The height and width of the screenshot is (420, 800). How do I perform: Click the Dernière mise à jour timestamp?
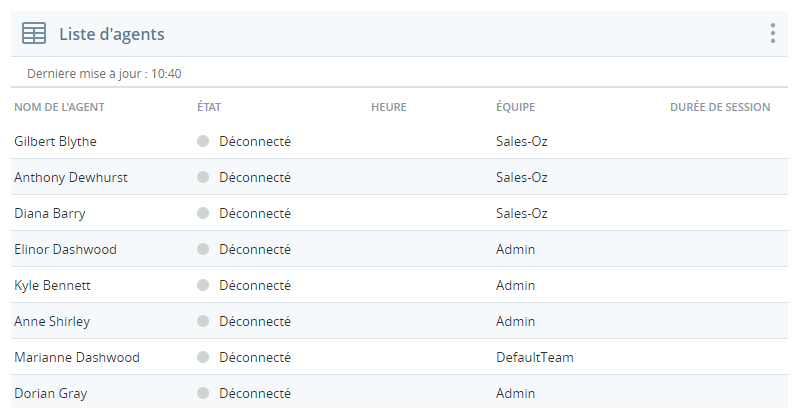tap(104, 73)
